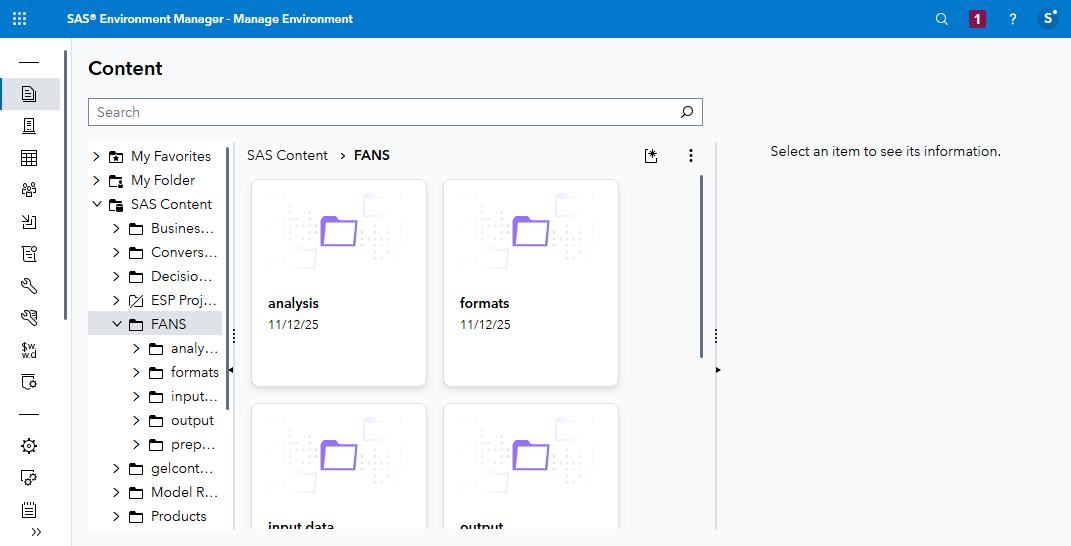Open the notepad logs icon in sidebar
1071x546 pixels.
[x=29, y=510]
